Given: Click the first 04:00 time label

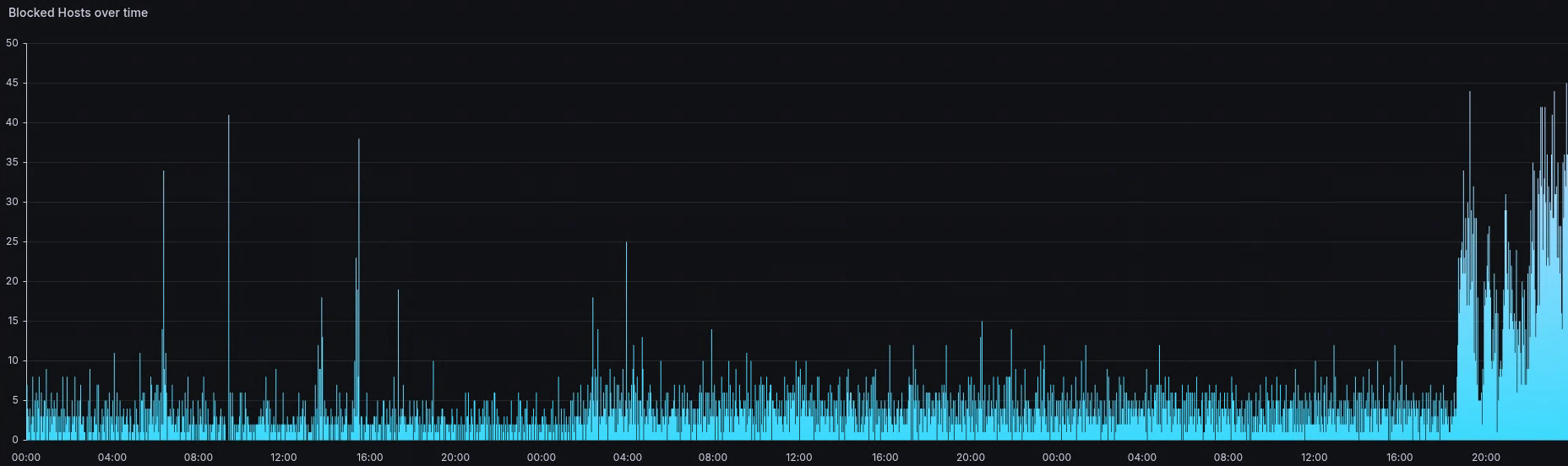Looking at the screenshot, I should tap(112, 458).
